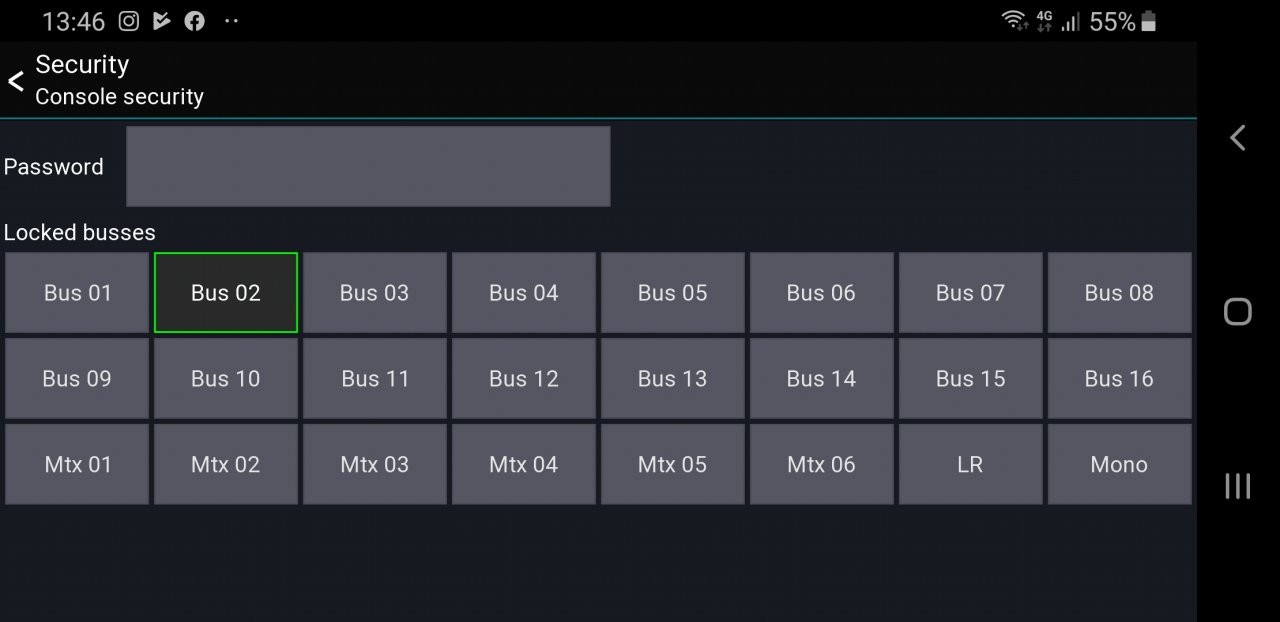Enable lock for Bus 08
Screen dimensions: 1280x622
coord(1119,293)
